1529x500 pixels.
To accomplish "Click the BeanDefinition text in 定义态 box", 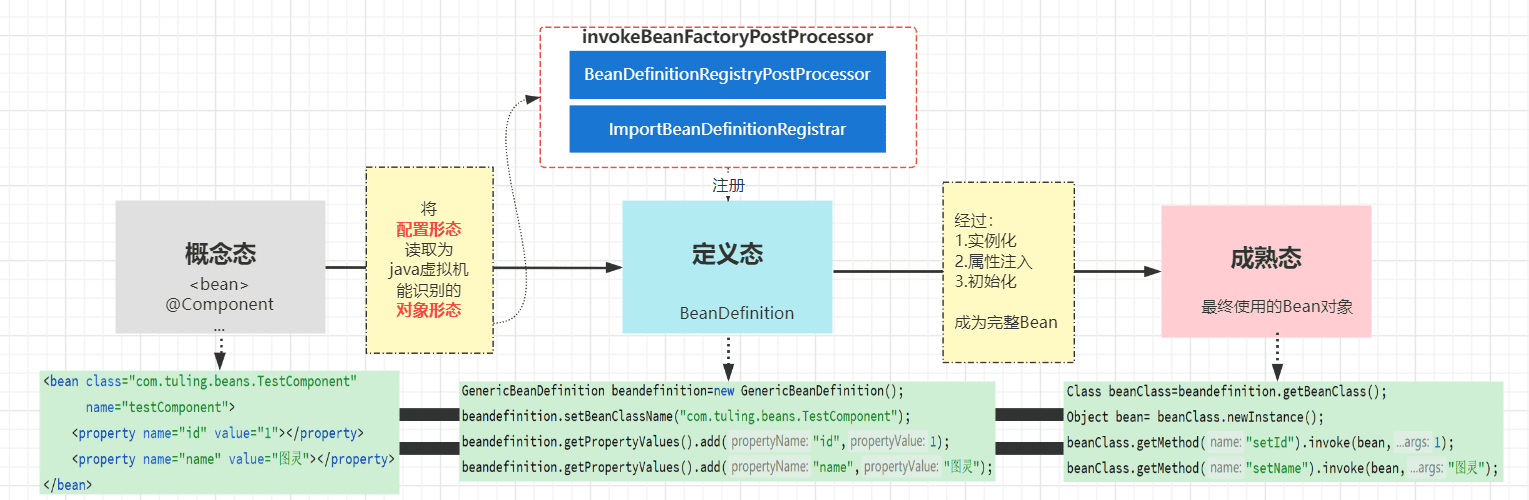I will 737,313.
